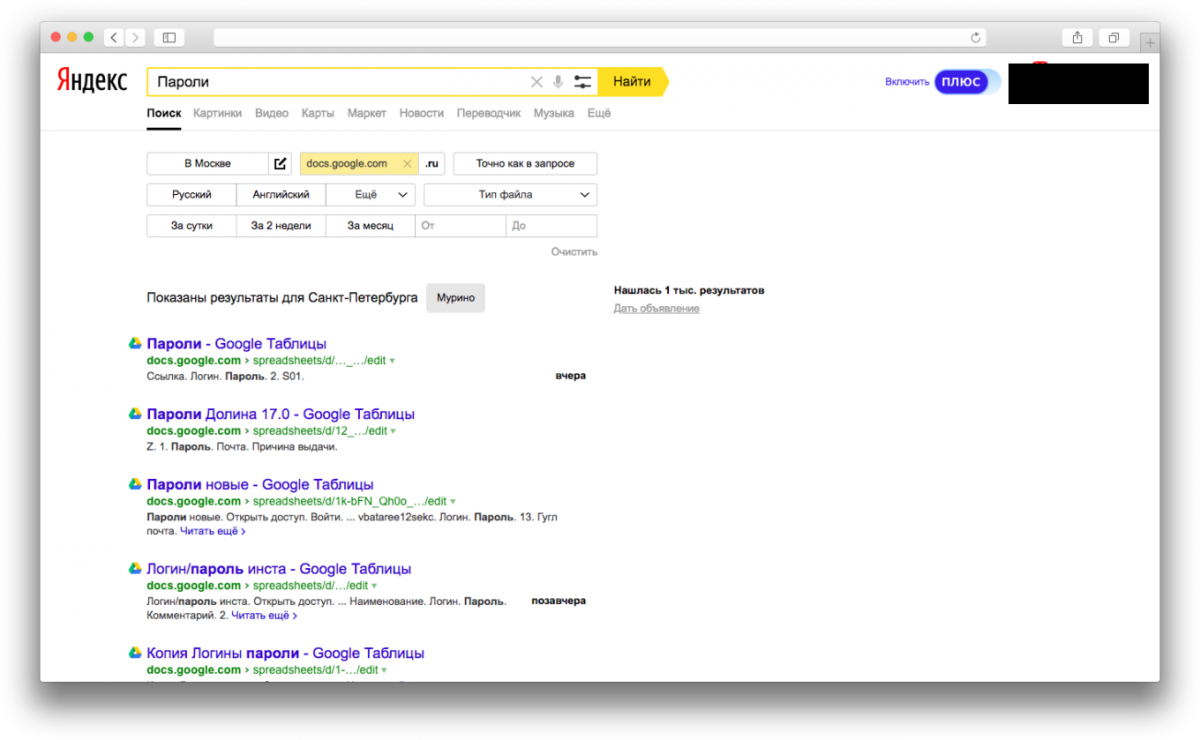Reload page with refresh icon
1200x740 pixels.
[976, 37]
